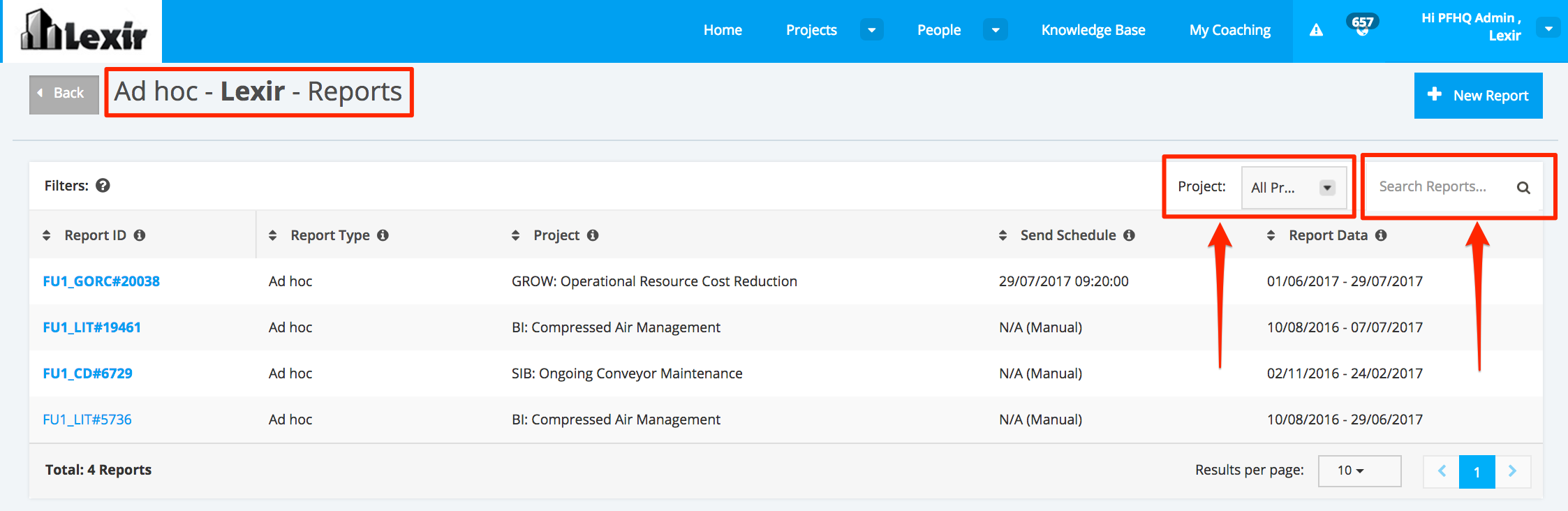Open People in navigation bar
The height and width of the screenshot is (511, 1568).
pyautogui.click(x=939, y=30)
